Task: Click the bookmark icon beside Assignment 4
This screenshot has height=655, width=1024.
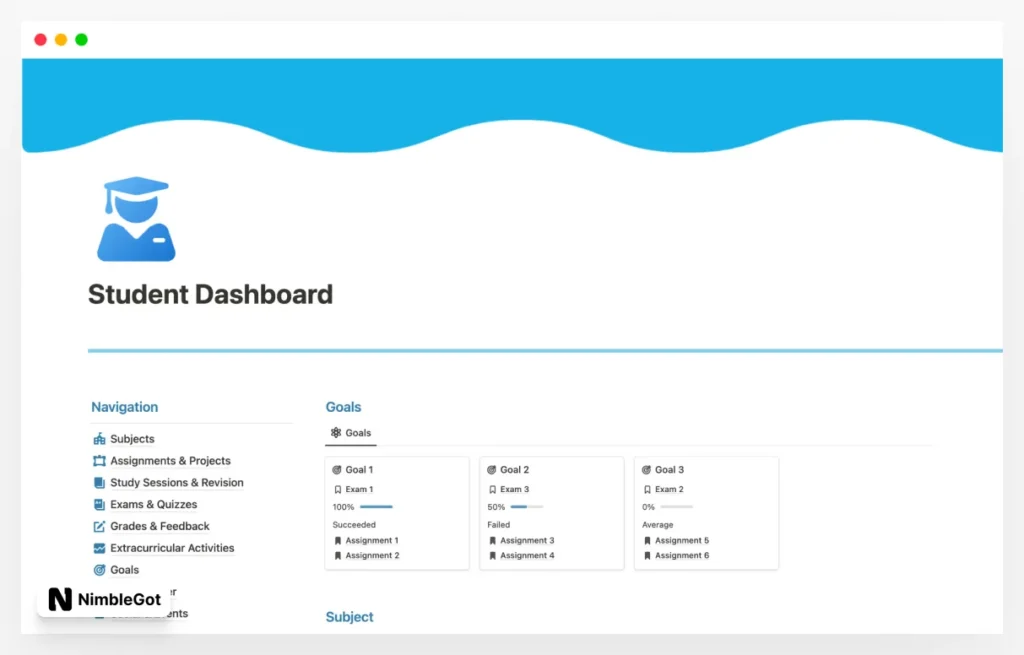Action: pyautogui.click(x=492, y=556)
